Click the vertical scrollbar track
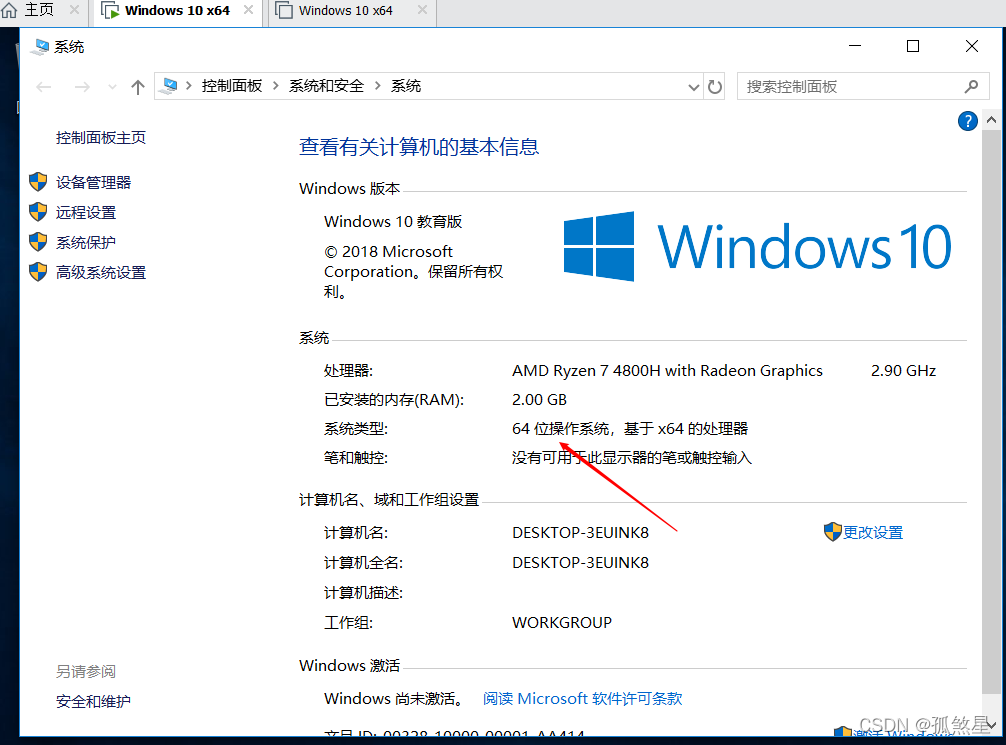This screenshot has height=745, width=1006. click(991, 411)
